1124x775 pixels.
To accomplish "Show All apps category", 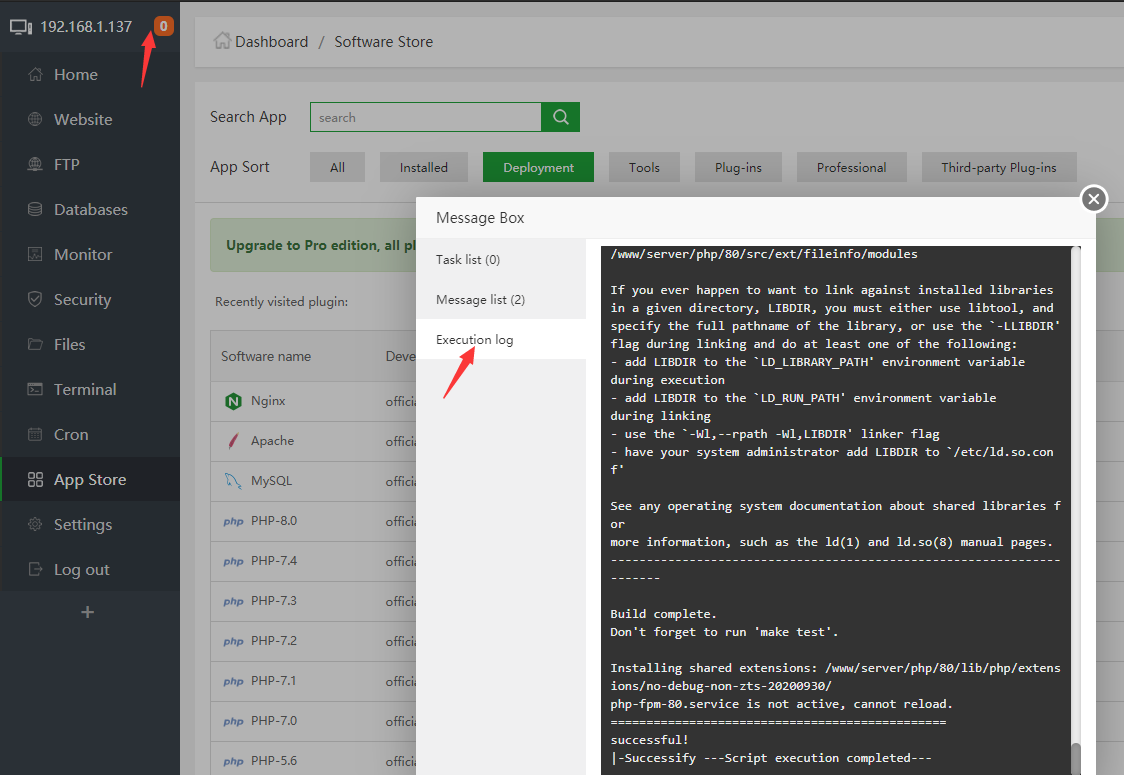I will pos(337,167).
